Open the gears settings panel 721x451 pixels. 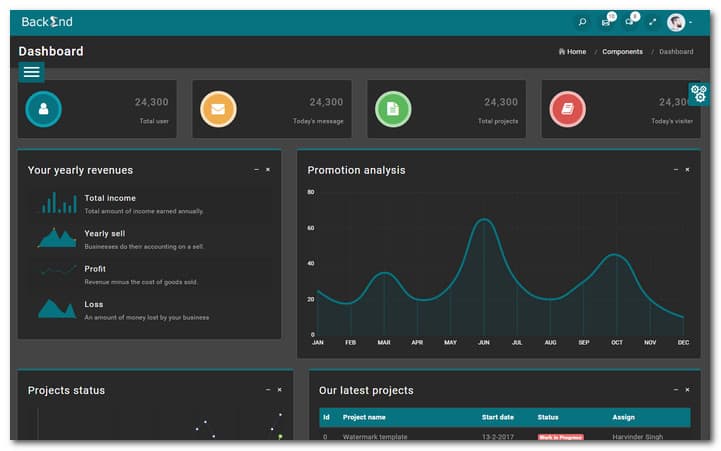[x=699, y=94]
